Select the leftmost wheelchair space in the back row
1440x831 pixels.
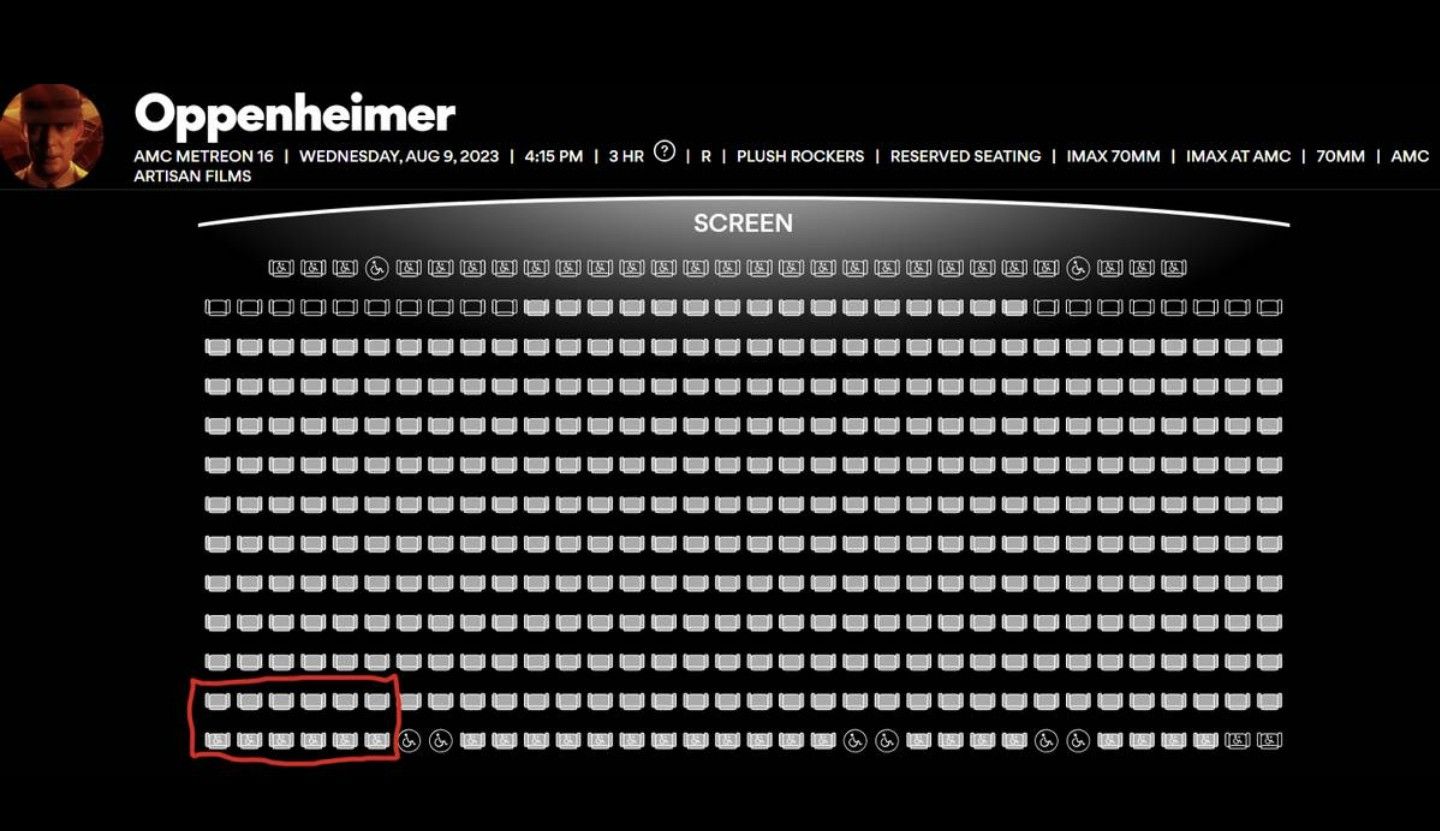408,741
